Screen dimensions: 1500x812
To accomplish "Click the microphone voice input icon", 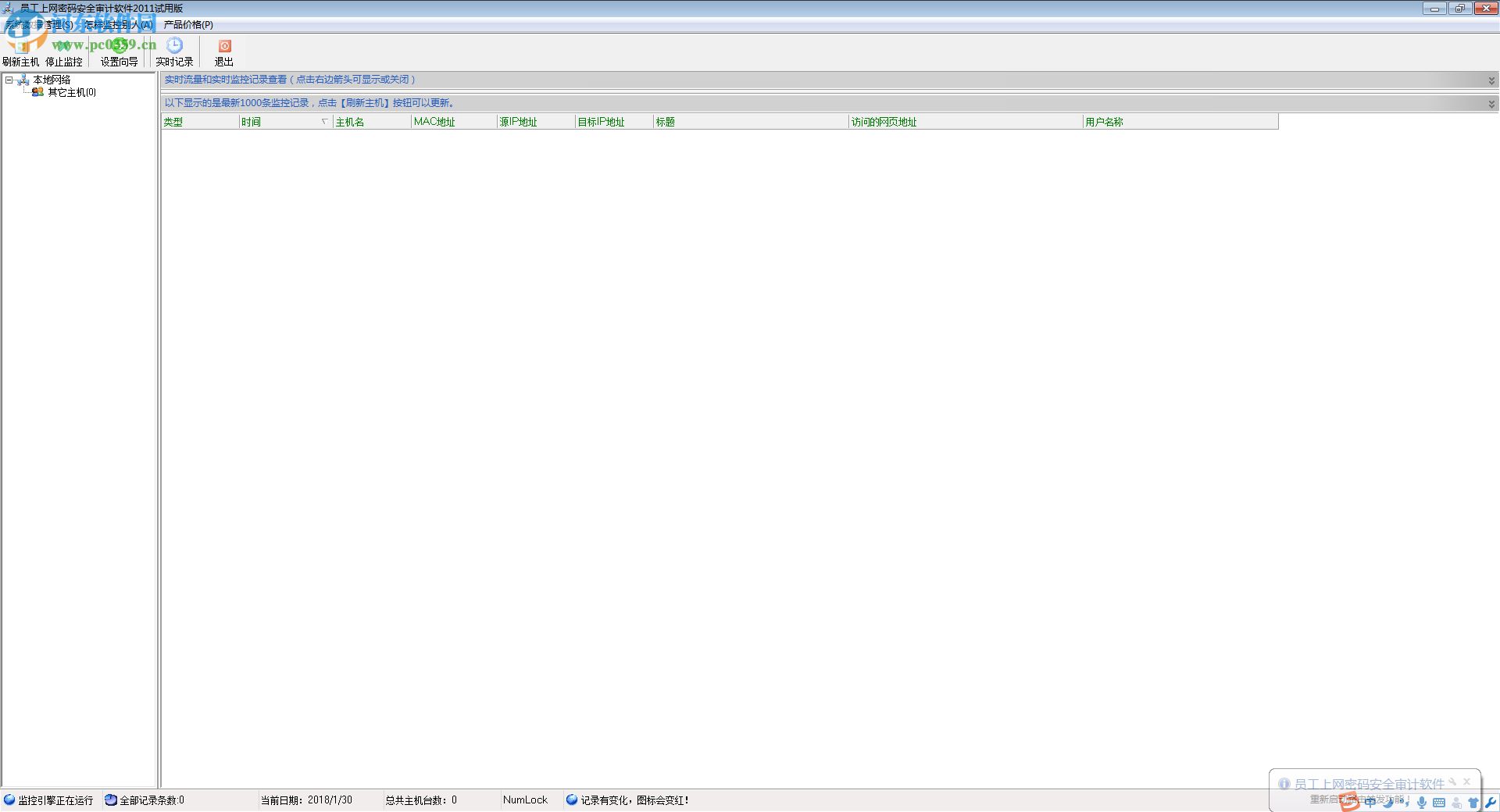I will [1422, 802].
